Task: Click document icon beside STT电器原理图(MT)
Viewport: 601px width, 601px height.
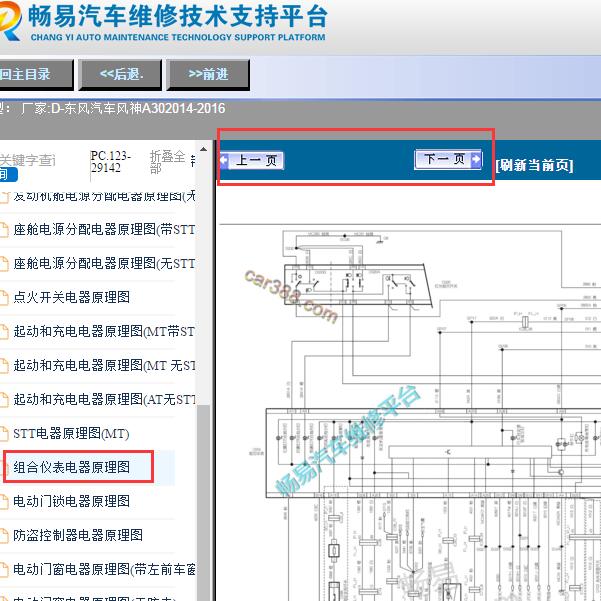Action: click(x=4, y=434)
